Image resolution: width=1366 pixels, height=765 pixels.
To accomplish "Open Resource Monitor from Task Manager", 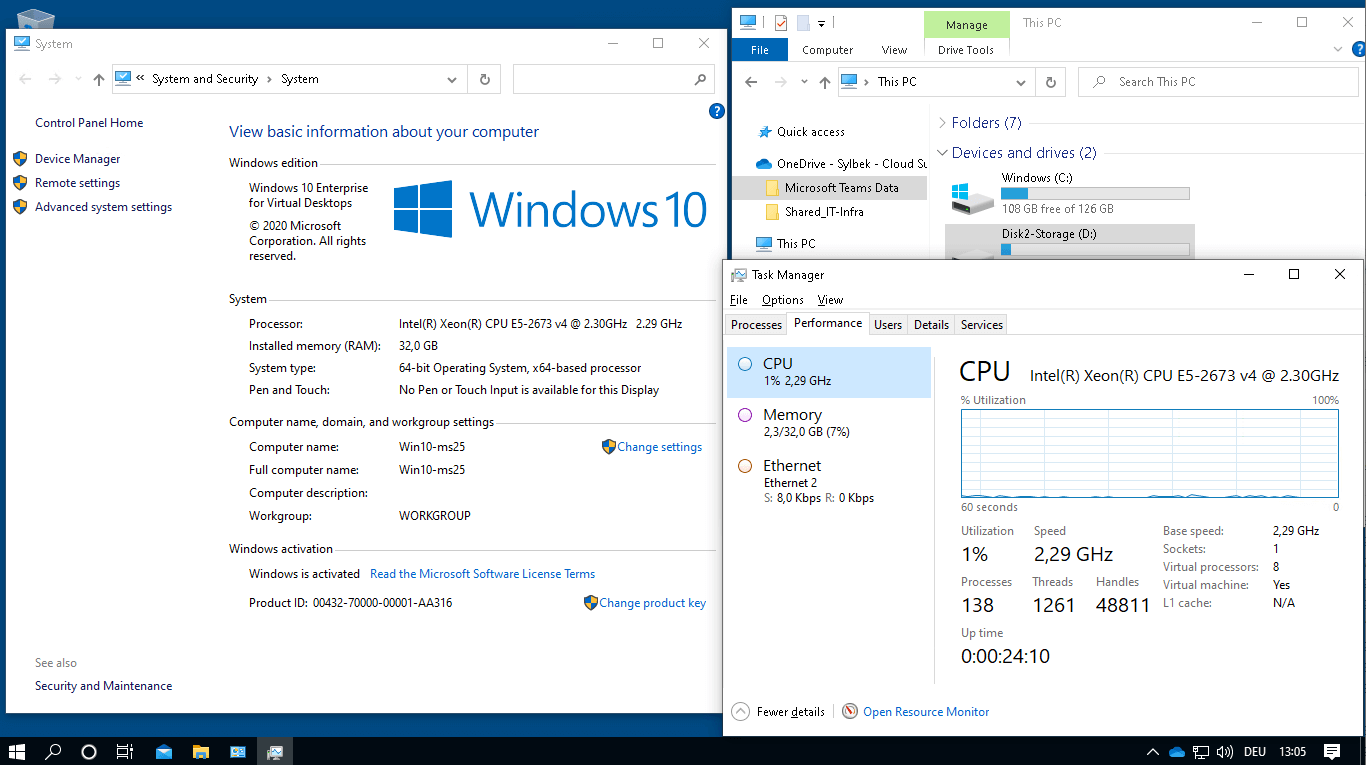I will 925,711.
